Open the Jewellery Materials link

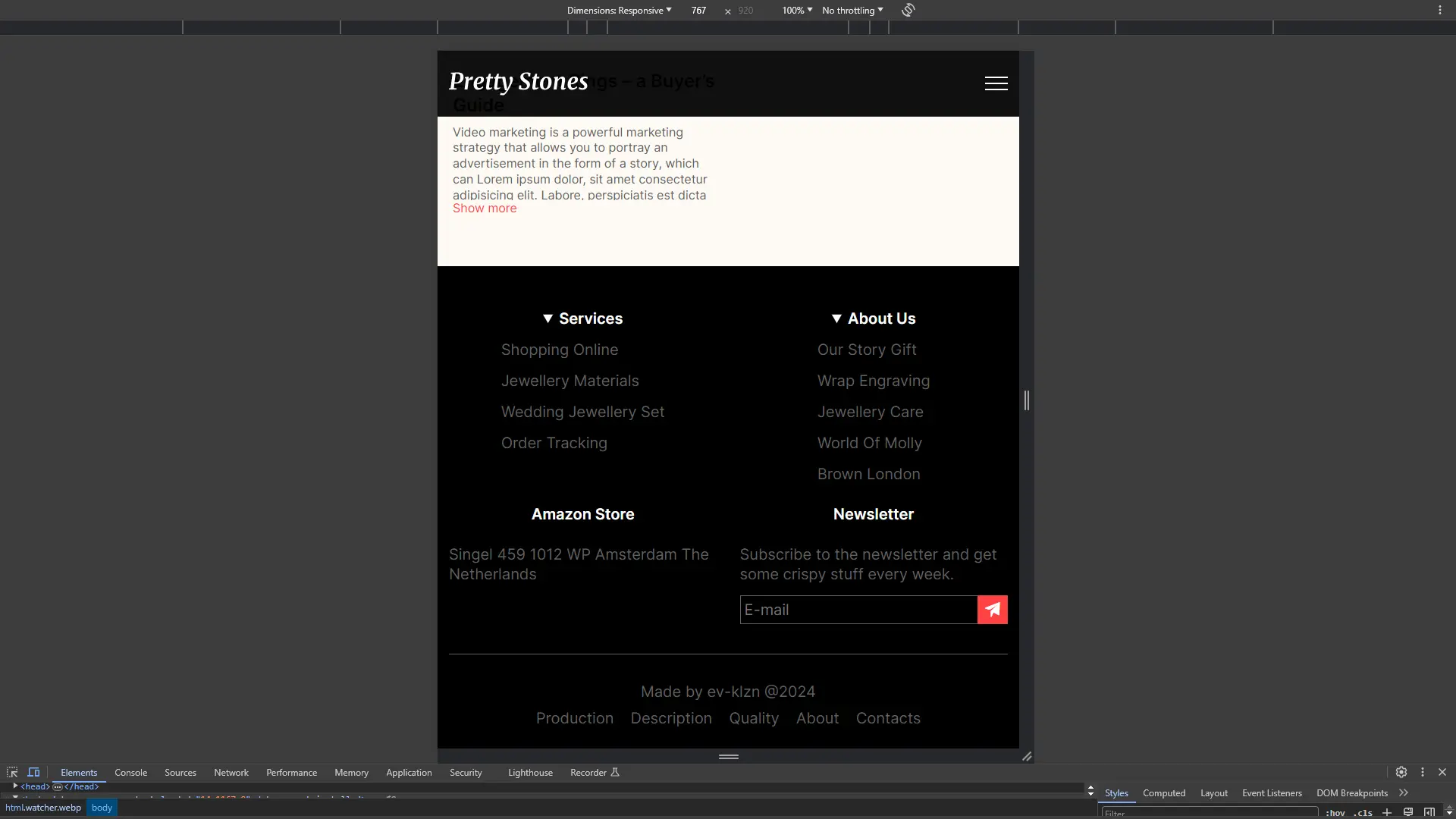click(x=570, y=381)
